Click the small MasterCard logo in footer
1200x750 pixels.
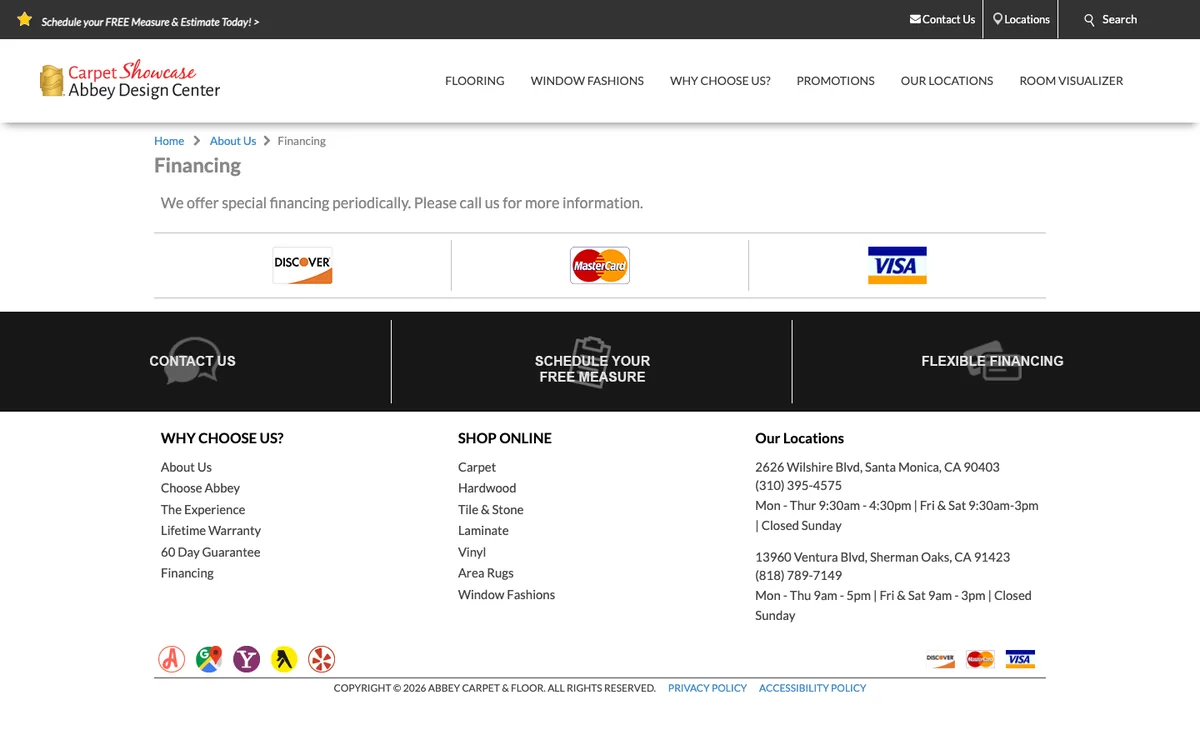coord(980,659)
